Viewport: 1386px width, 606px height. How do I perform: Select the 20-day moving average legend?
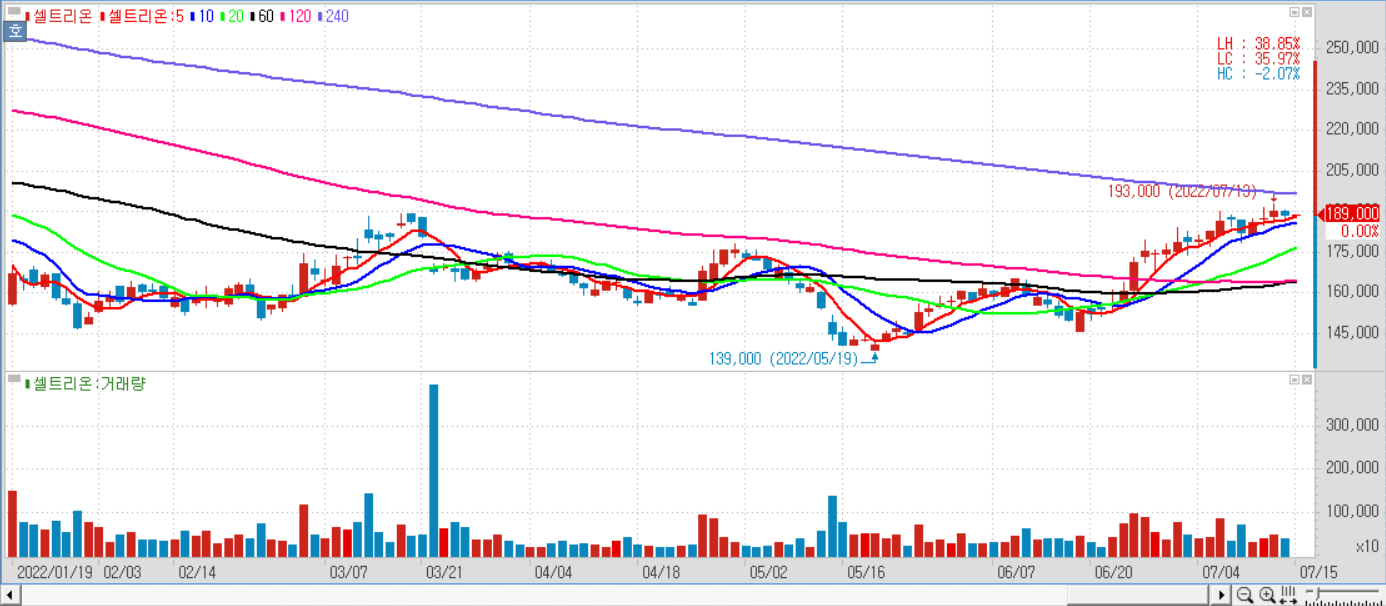coord(230,16)
